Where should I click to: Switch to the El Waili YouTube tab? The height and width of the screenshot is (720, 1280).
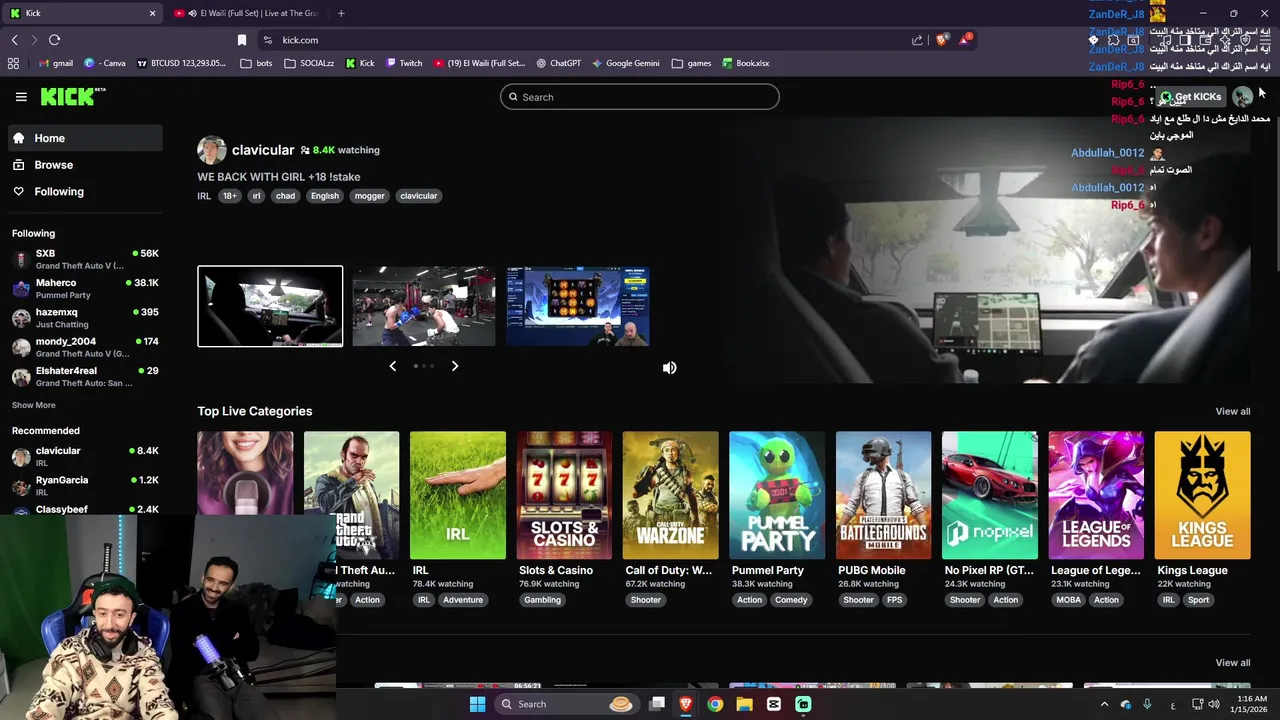246,13
